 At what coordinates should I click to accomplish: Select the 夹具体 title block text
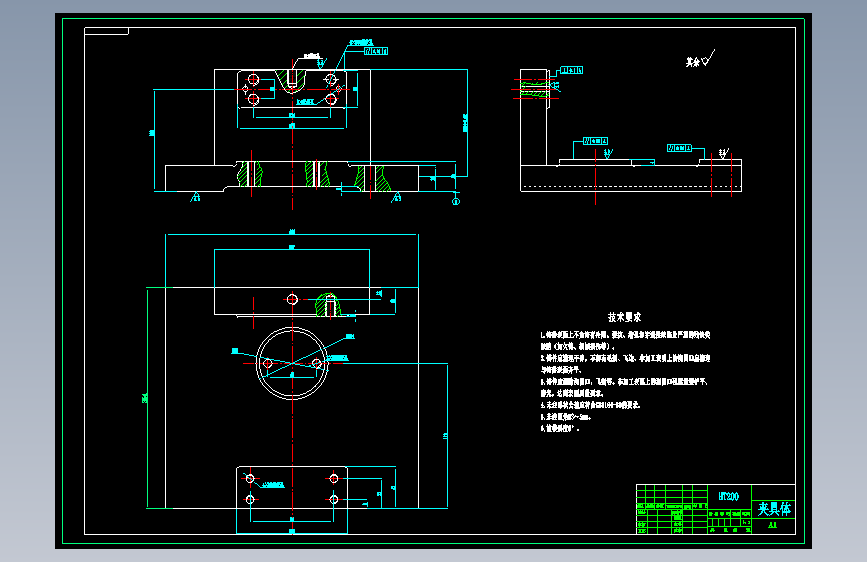coord(774,509)
